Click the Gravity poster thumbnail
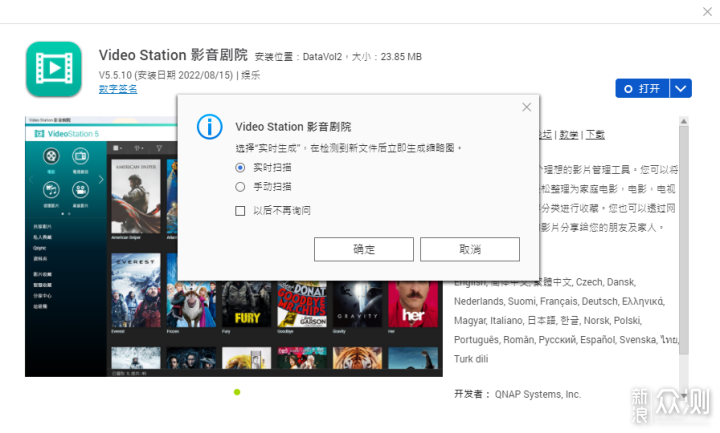This screenshot has width=720, height=433. click(357, 304)
